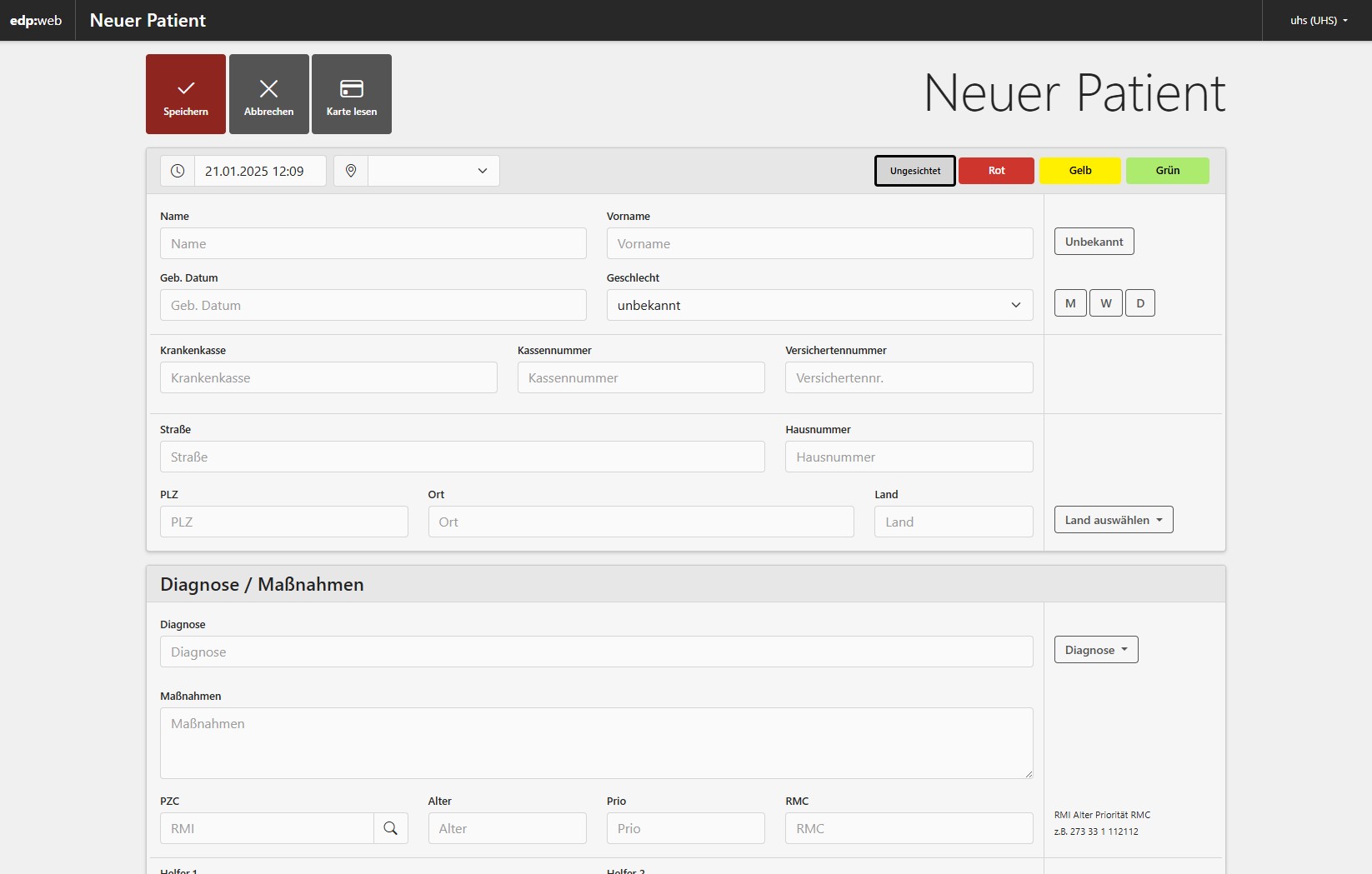The image size is (1372, 874).
Task: Select Rot triage color
Action: tap(997, 171)
